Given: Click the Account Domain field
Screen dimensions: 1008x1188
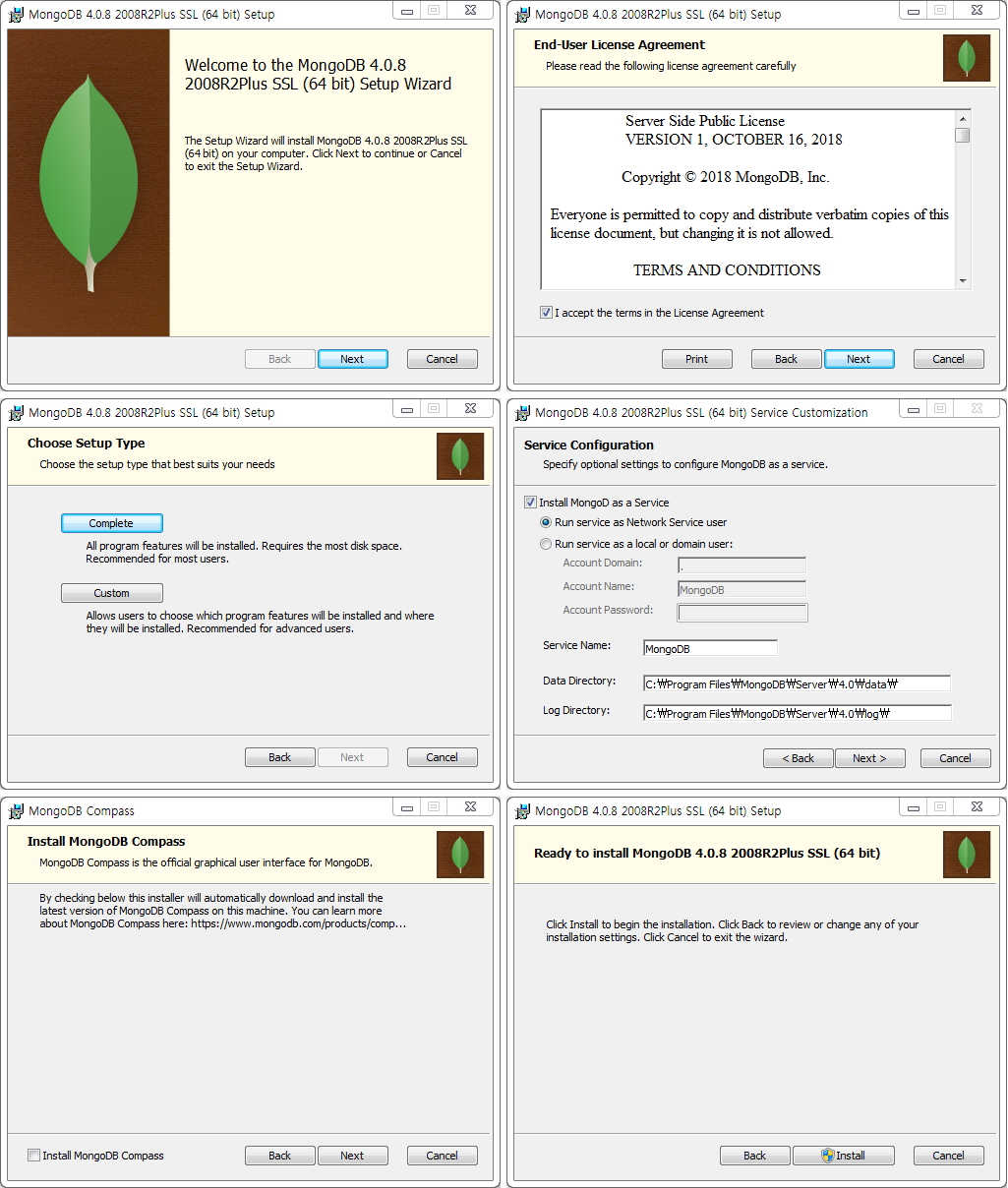Looking at the screenshot, I should coord(742,564).
